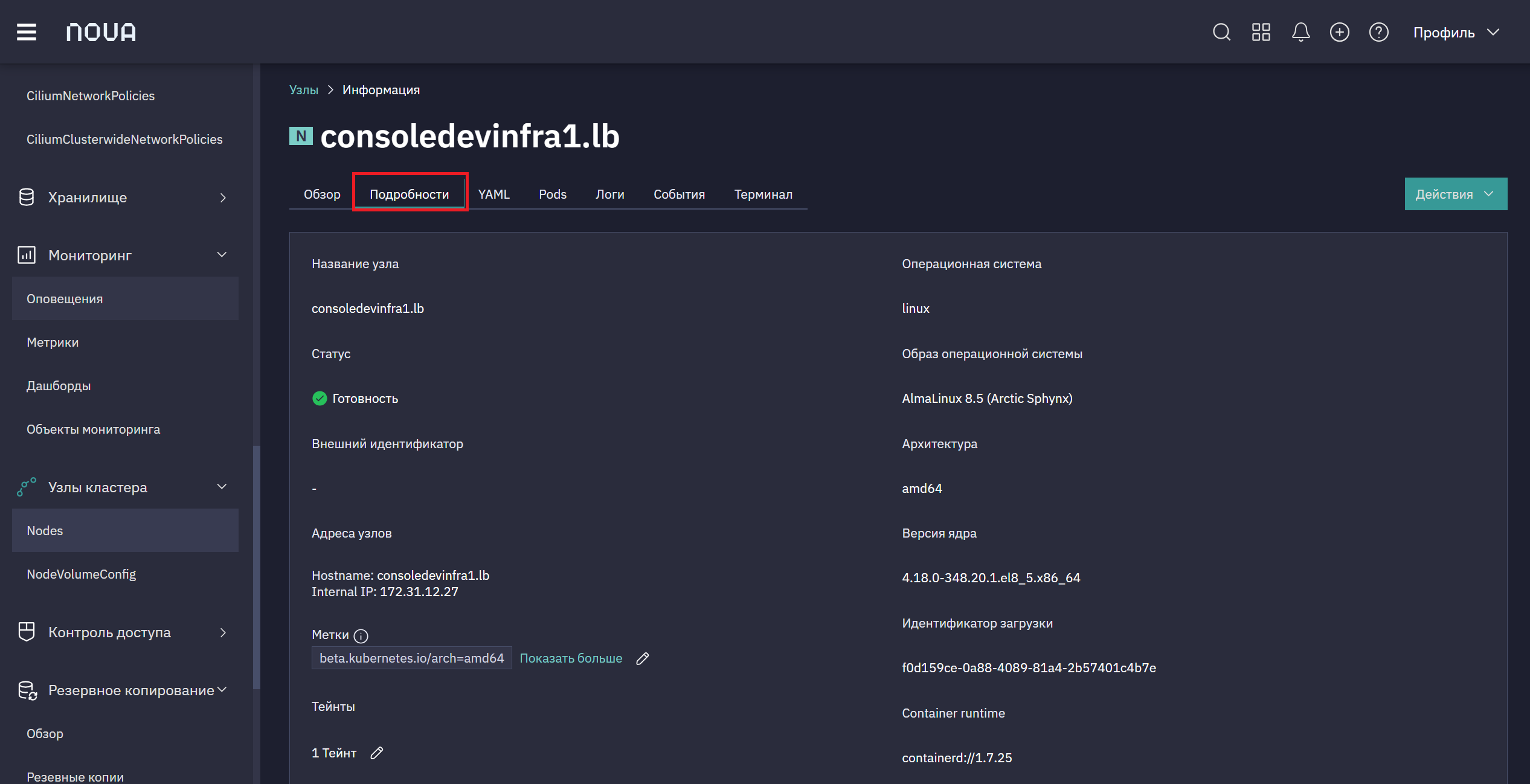Open Обзор under Резервное копирование
The height and width of the screenshot is (784, 1530).
tap(125, 733)
